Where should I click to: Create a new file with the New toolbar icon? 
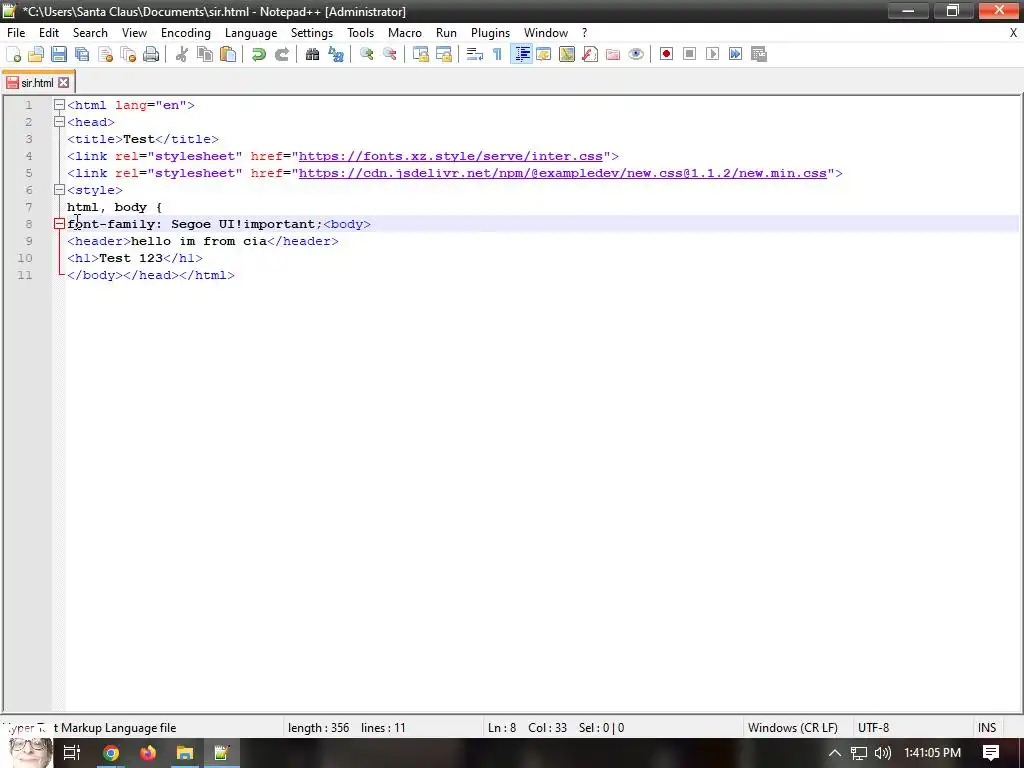13,54
